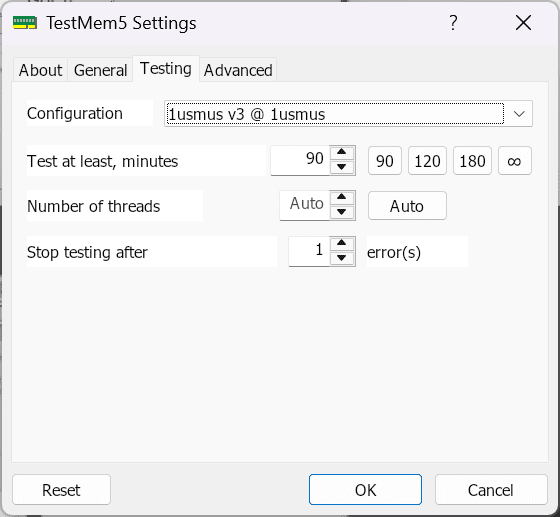The width and height of the screenshot is (560, 517).
Task: Choose the 180 minutes preset
Action: pyautogui.click(x=472, y=161)
